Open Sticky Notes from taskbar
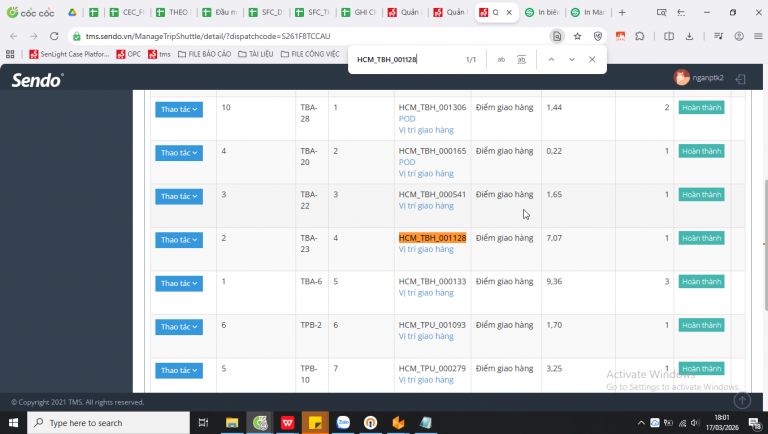Viewport: 768px width, 434px height. point(315,422)
